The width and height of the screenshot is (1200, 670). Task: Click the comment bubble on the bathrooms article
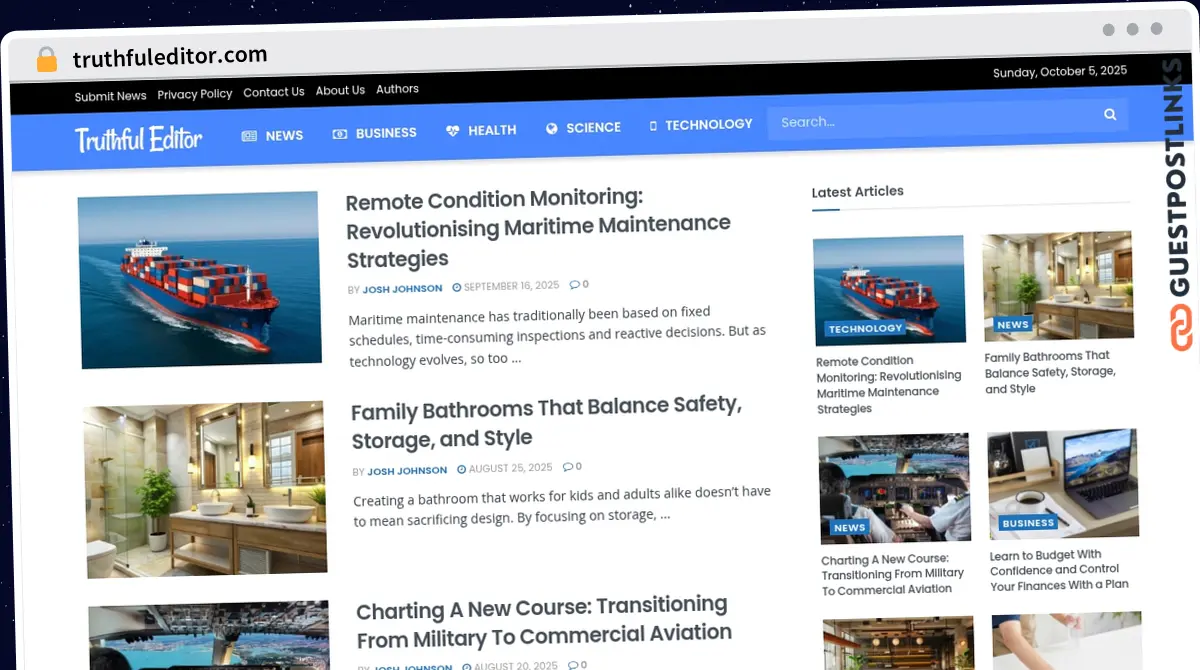coord(566,466)
